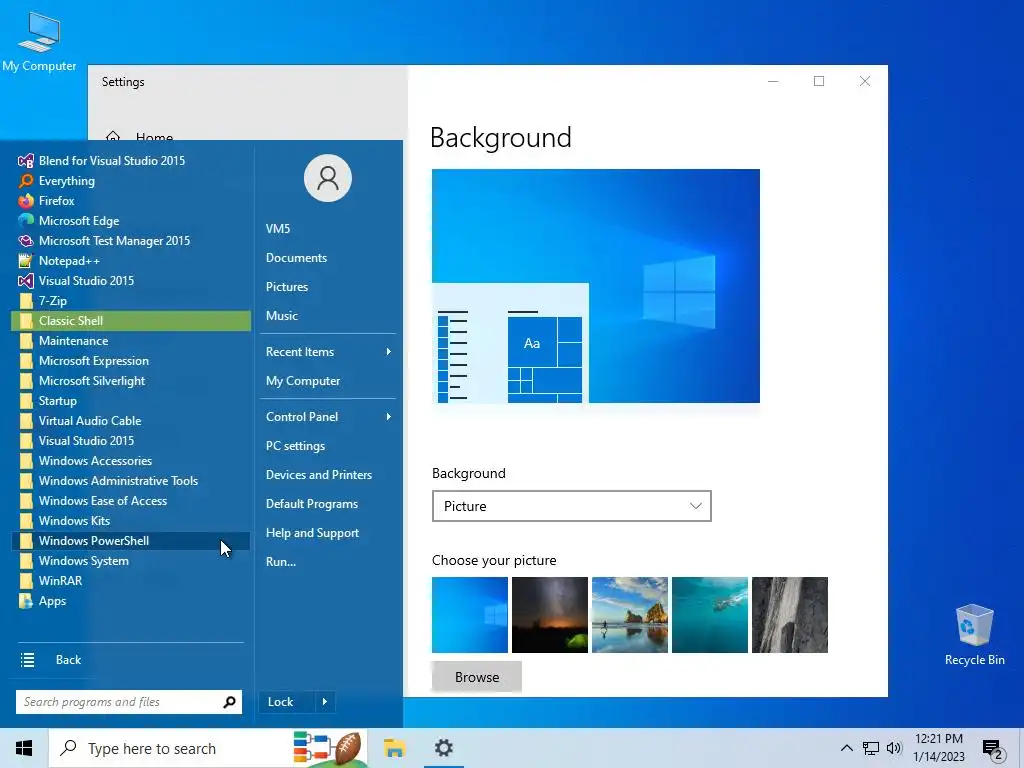Click the Search programs and files field
This screenshot has height=768, width=1024.
click(x=129, y=702)
